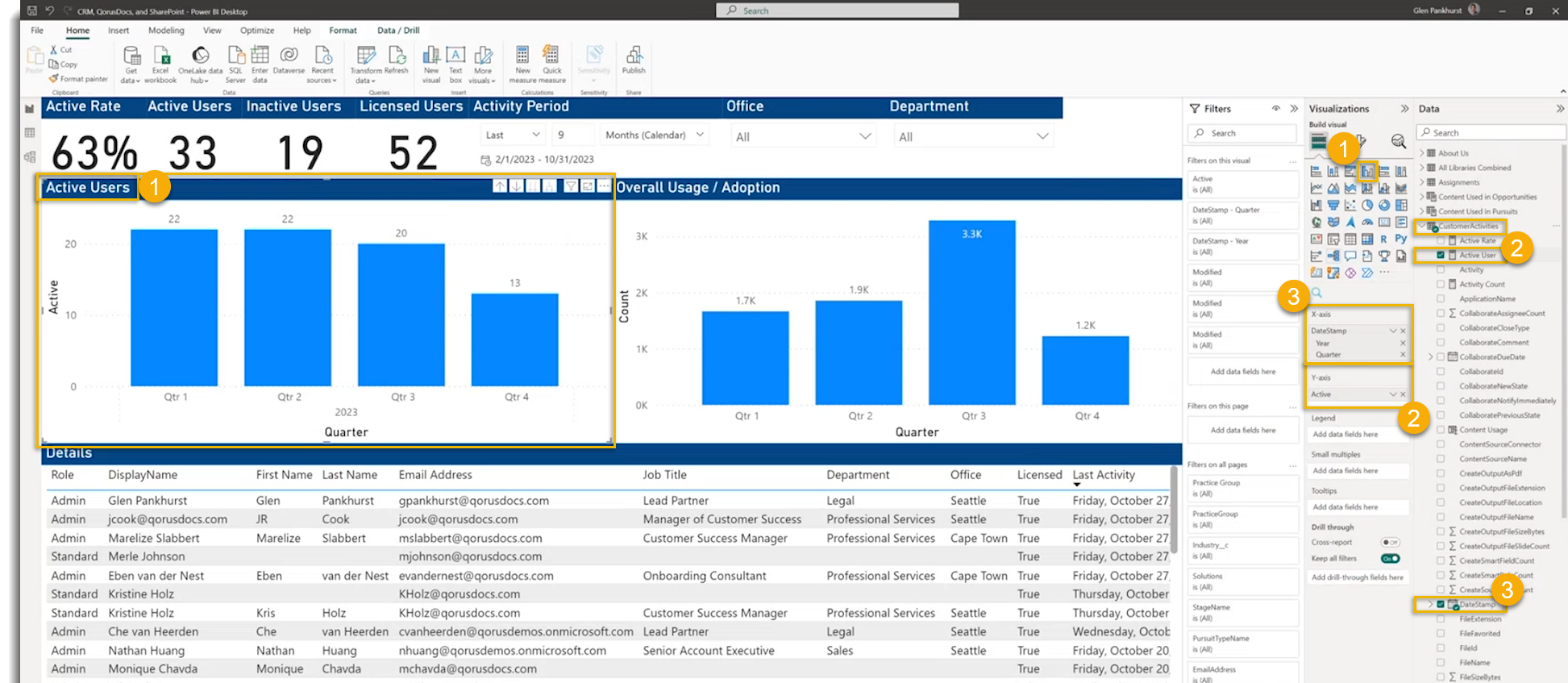
Task: Toggle the Cross-report drill through switch
Action: pyautogui.click(x=1390, y=543)
